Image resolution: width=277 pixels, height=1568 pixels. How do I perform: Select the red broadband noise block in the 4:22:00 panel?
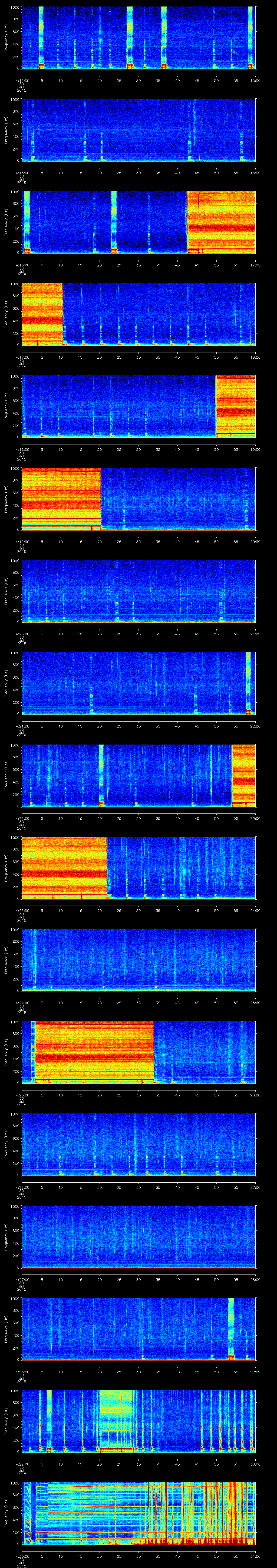pyautogui.click(x=244, y=775)
